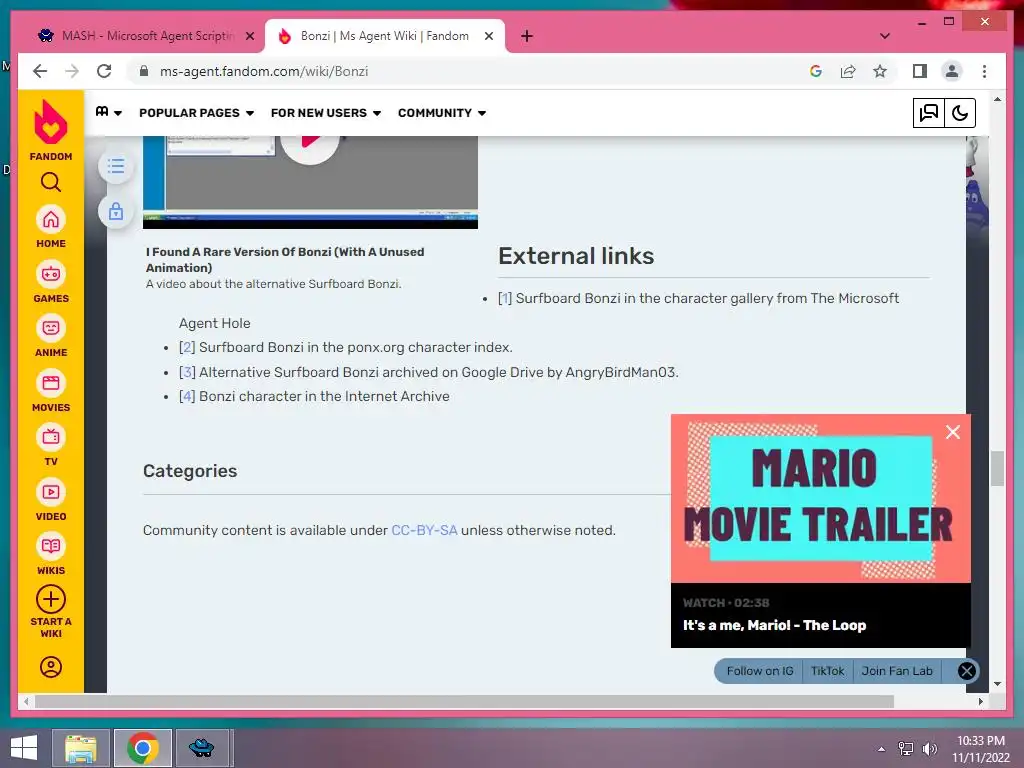Screen dimensions: 1024x768
Task: Open the Fandom search icon
Action: 50,182
